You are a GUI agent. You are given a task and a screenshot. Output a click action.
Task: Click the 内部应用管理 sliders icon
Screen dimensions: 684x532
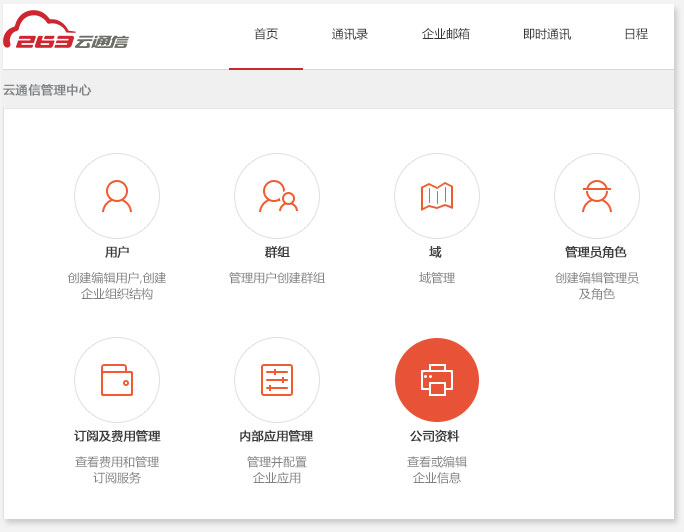(x=277, y=380)
